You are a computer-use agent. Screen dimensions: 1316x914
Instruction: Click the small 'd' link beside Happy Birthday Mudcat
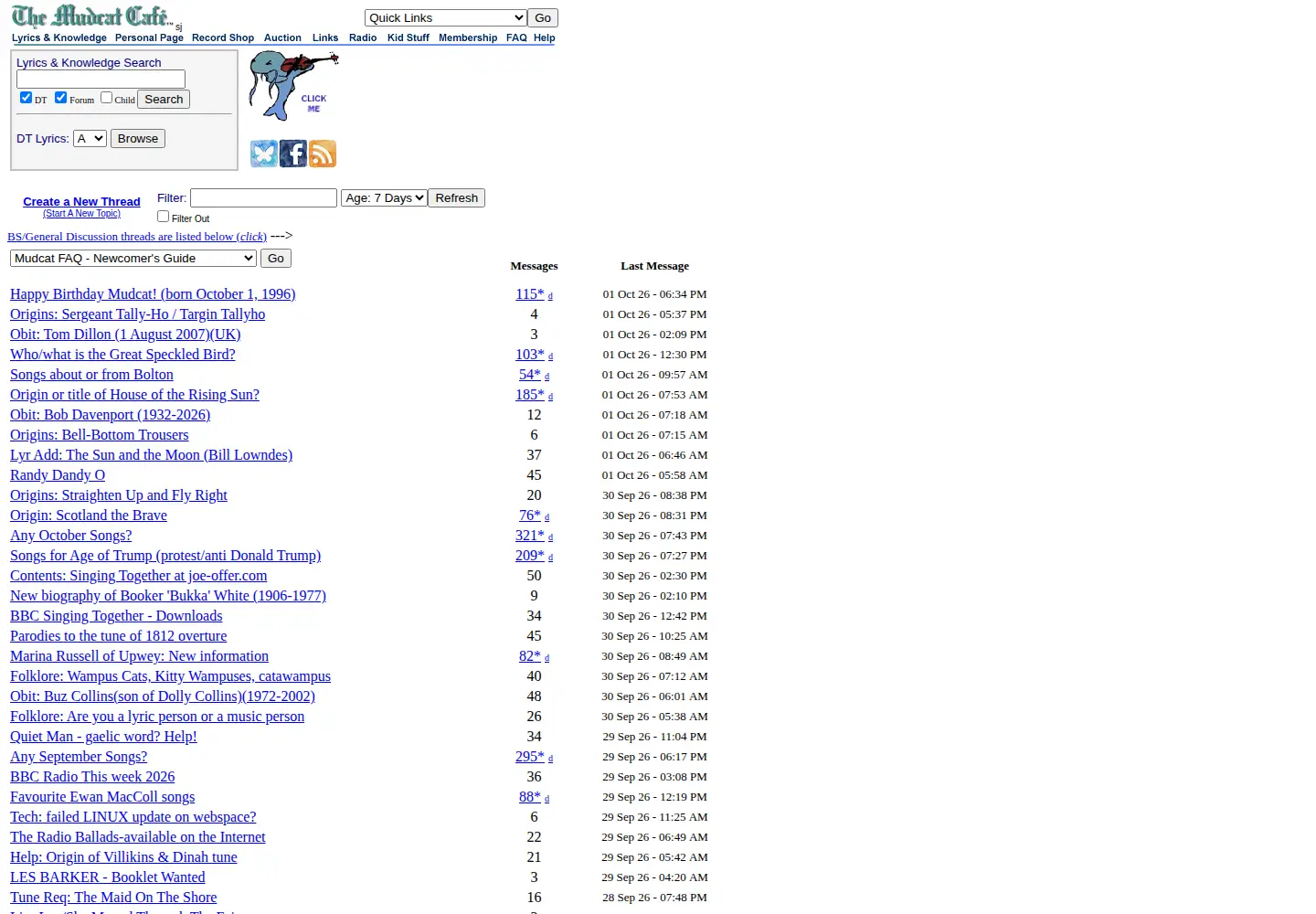pos(550,296)
